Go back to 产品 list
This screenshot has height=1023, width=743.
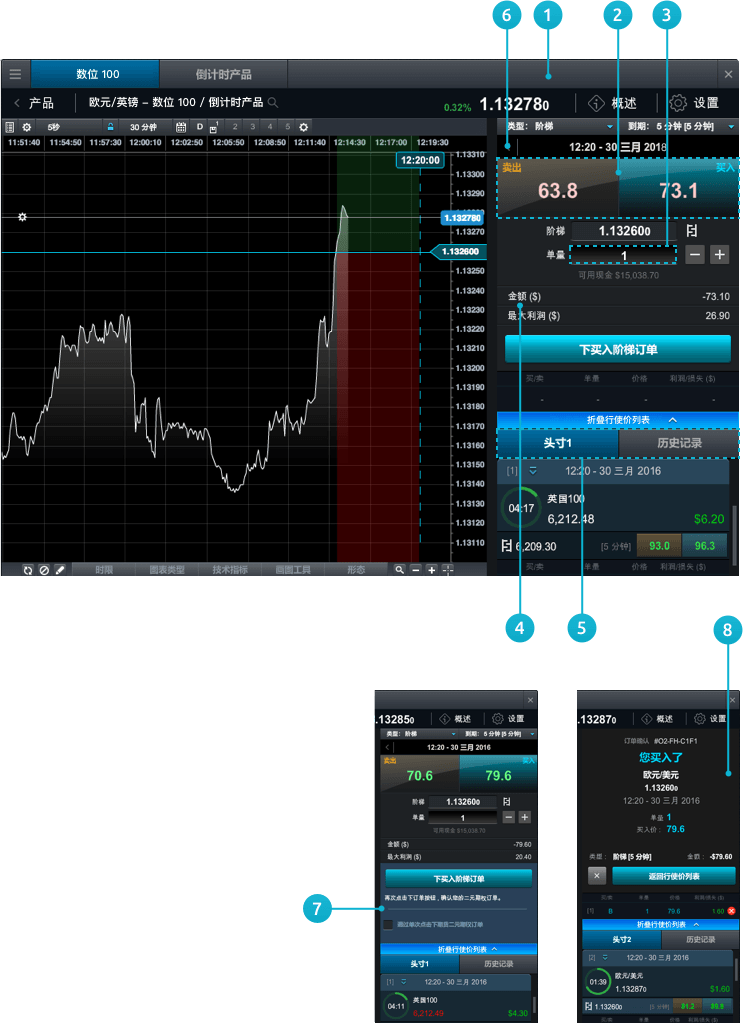pos(34,103)
